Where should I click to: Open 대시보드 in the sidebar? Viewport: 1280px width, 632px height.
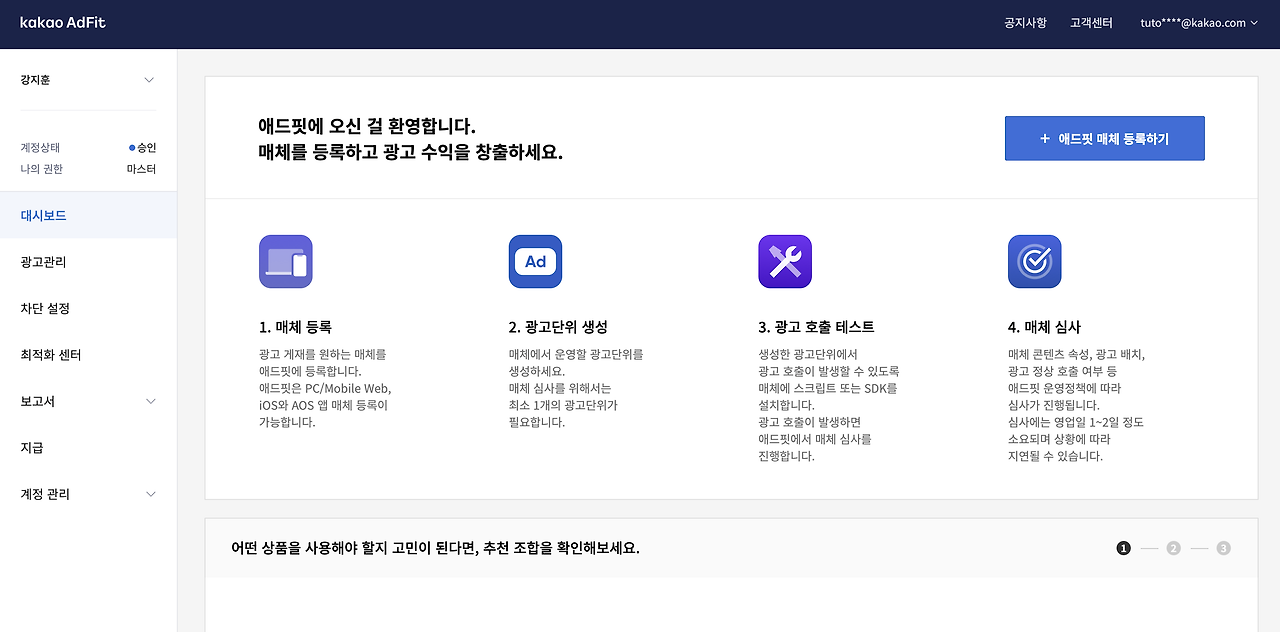coord(88,215)
